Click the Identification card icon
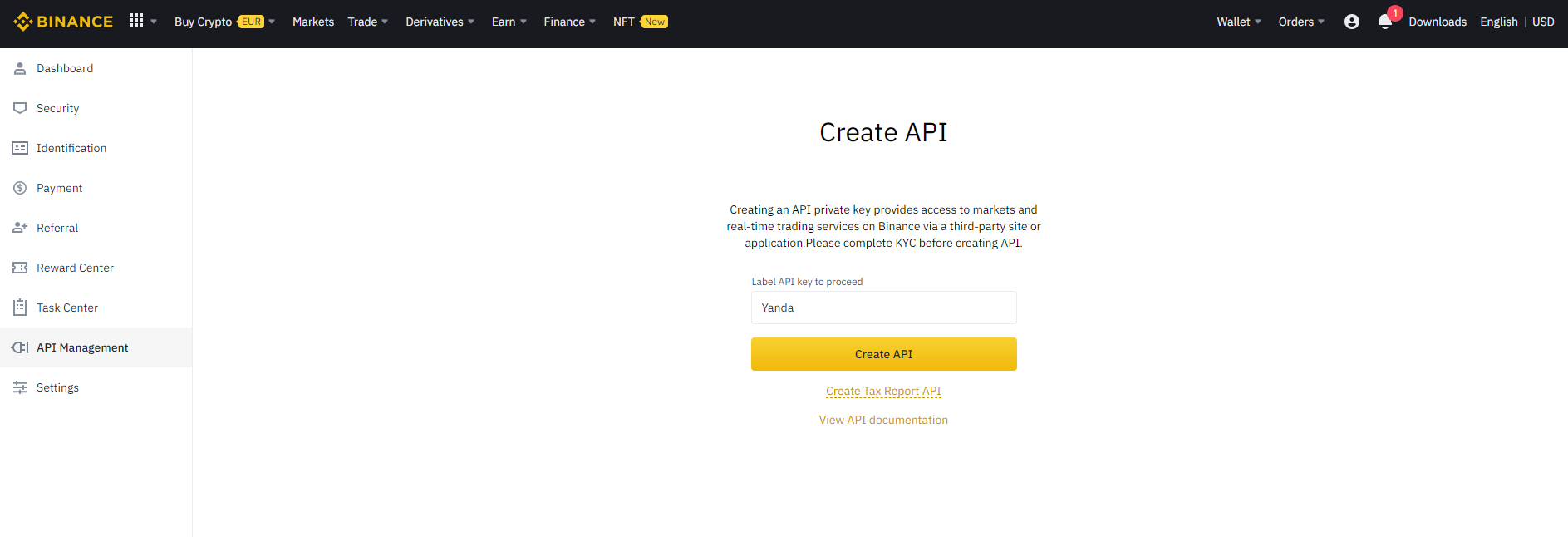This screenshot has width=1568, height=537. click(20, 148)
